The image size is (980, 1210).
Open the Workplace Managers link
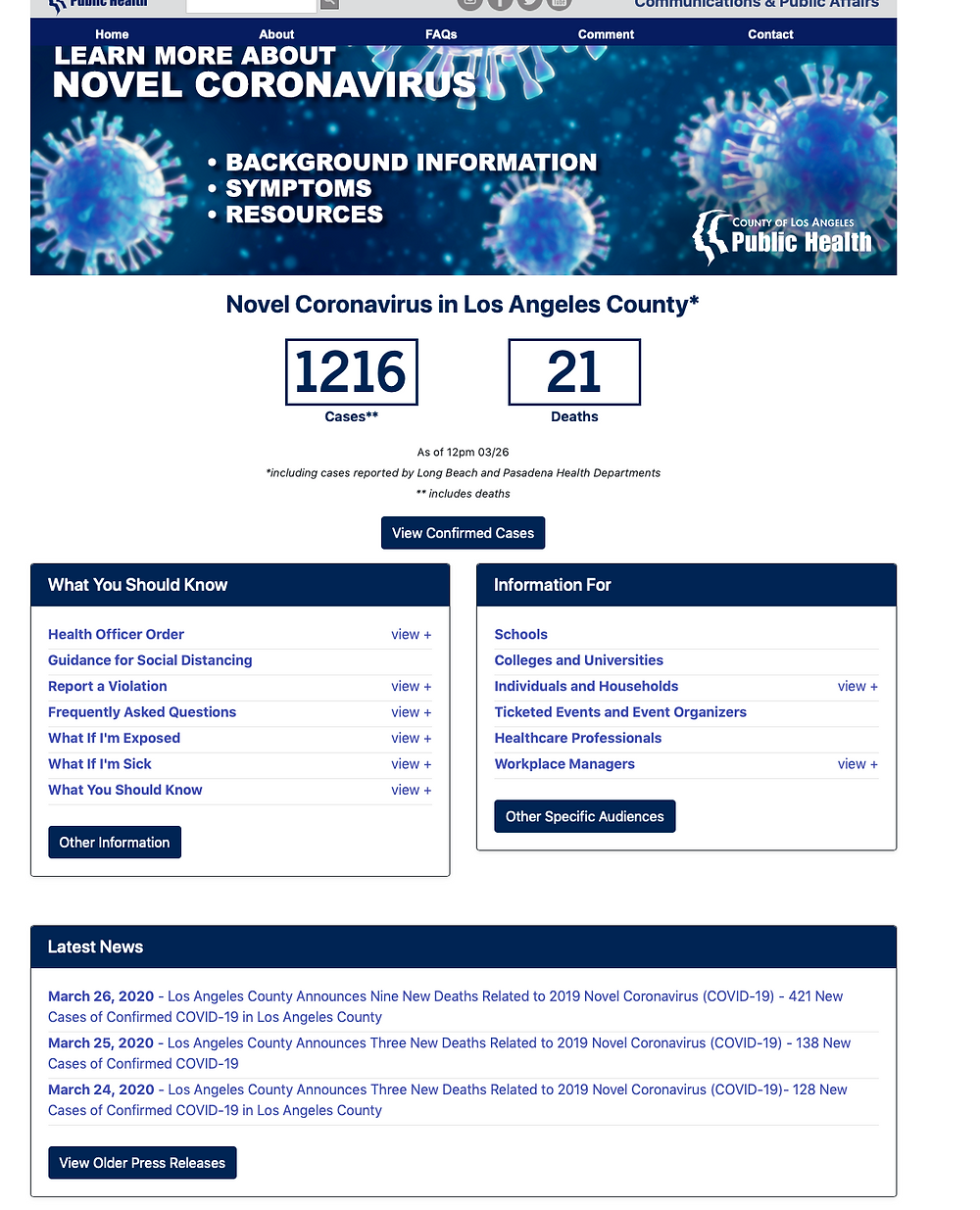pyautogui.click(x=564, y=764)
